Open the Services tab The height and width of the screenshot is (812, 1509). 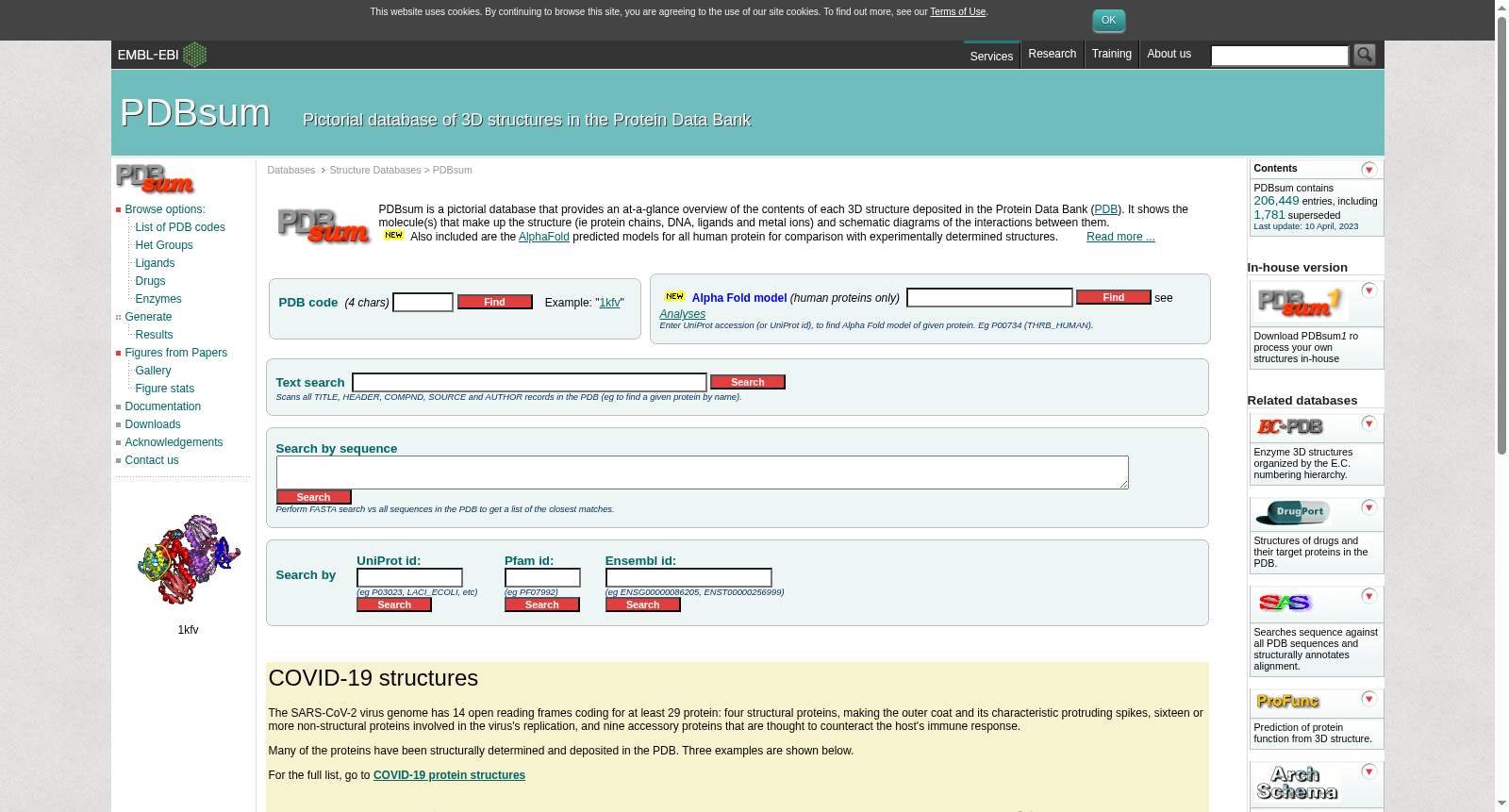pyautogui.click(x=991, y=56)
